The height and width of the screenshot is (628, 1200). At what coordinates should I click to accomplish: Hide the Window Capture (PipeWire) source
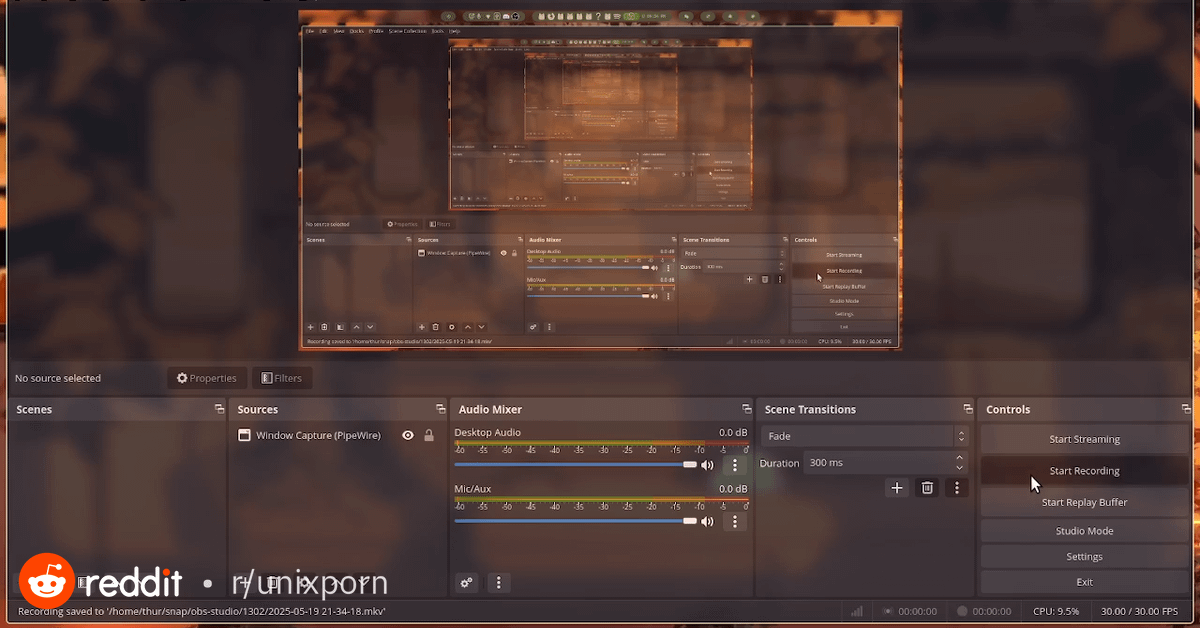[408, 435]
